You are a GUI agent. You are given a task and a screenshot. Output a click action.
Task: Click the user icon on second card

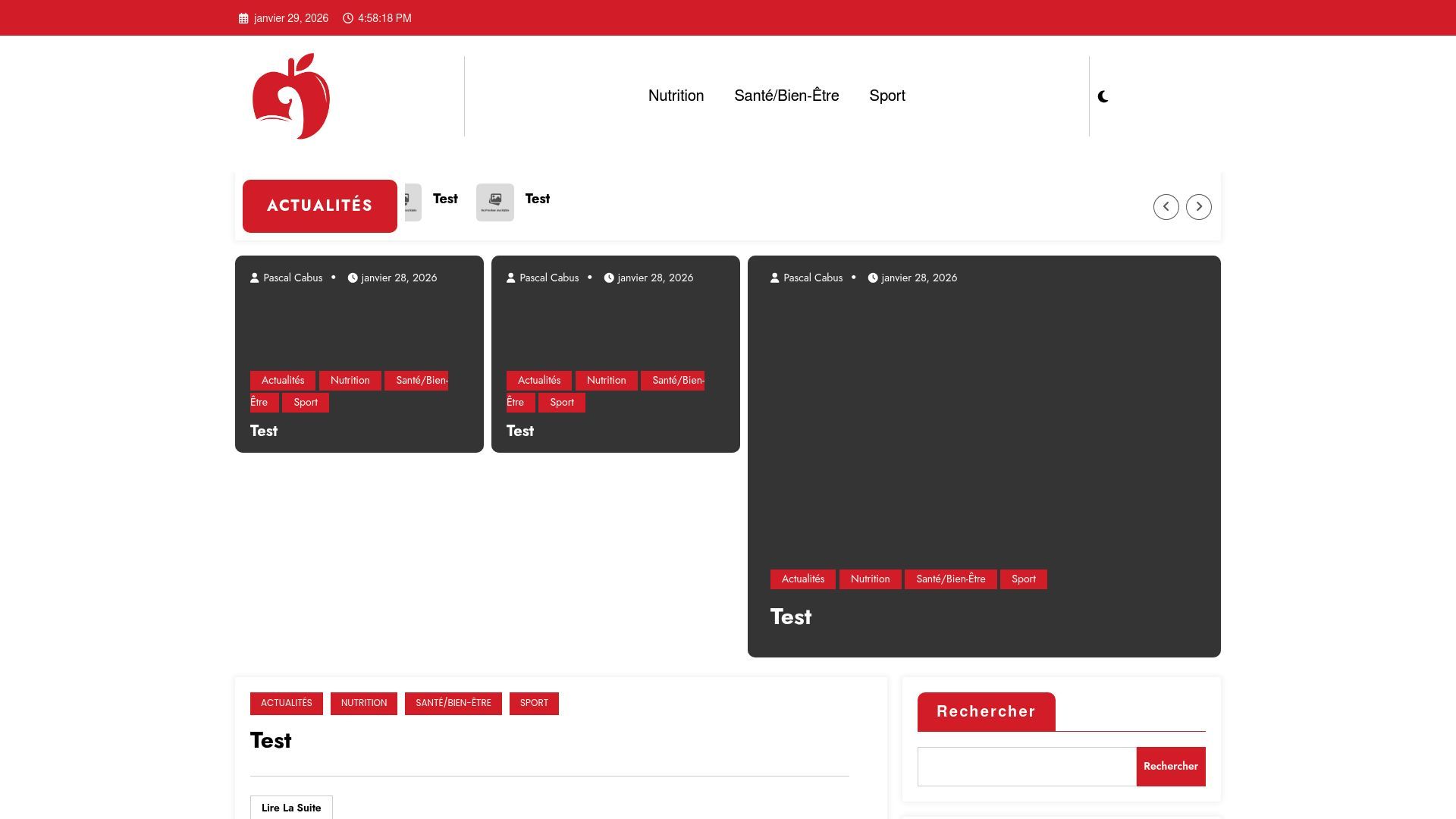(511, 278)
